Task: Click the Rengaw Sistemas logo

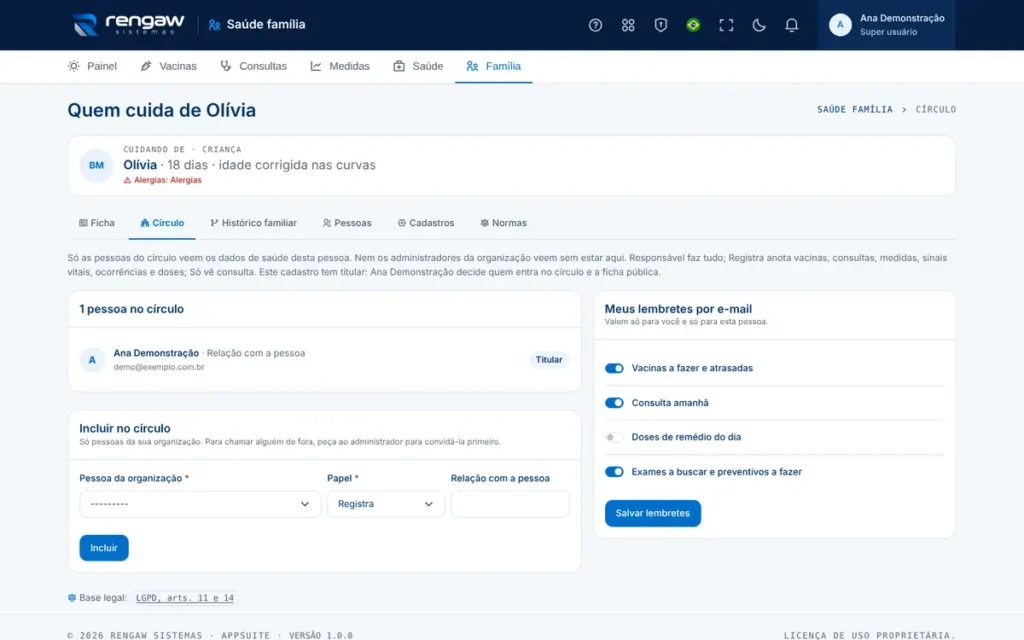Action: (x=129, y=24)
